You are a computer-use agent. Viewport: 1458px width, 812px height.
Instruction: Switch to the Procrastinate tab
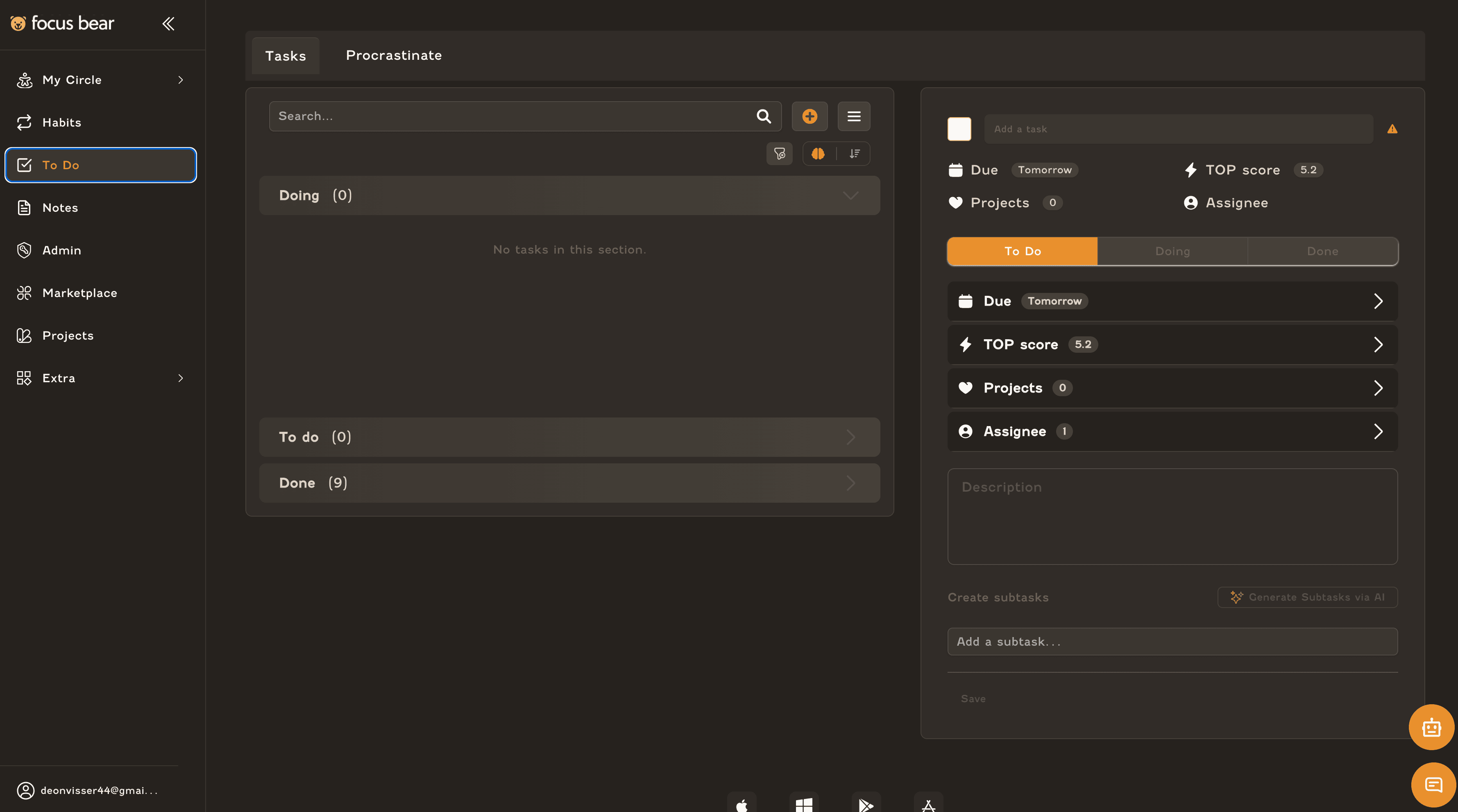393,55
